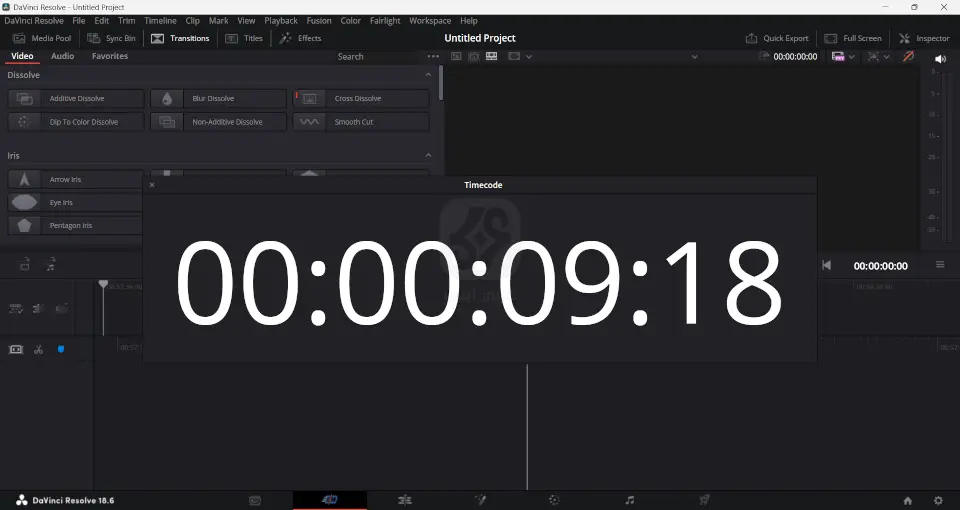The height and width of the screenshot is (510, 960).
Task: Select the Arrow Iris transition
Action: [76, 179]
